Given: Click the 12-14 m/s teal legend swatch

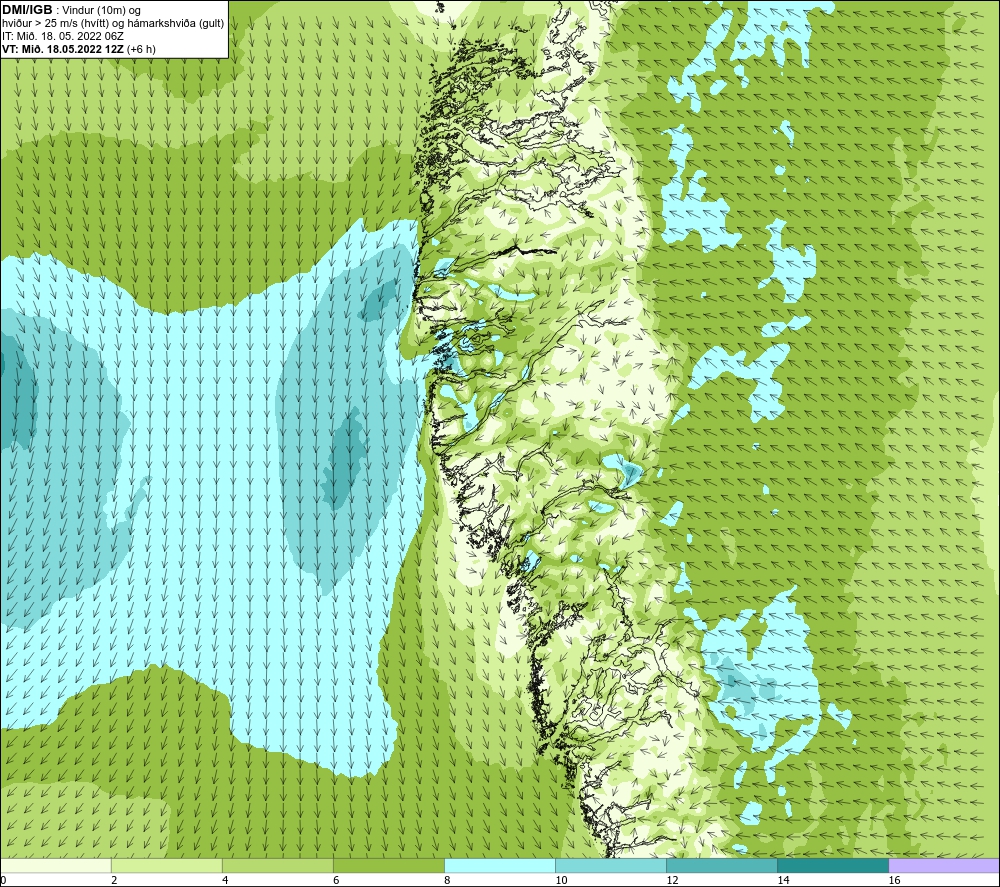Looking at the screenshot, I should (x=722, y=866).
